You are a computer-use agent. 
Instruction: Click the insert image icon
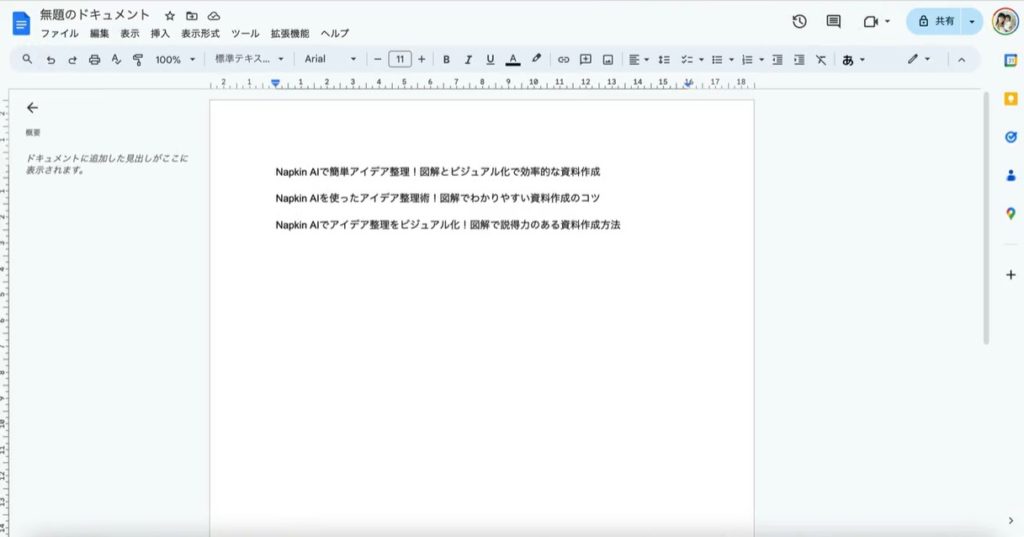607,60
